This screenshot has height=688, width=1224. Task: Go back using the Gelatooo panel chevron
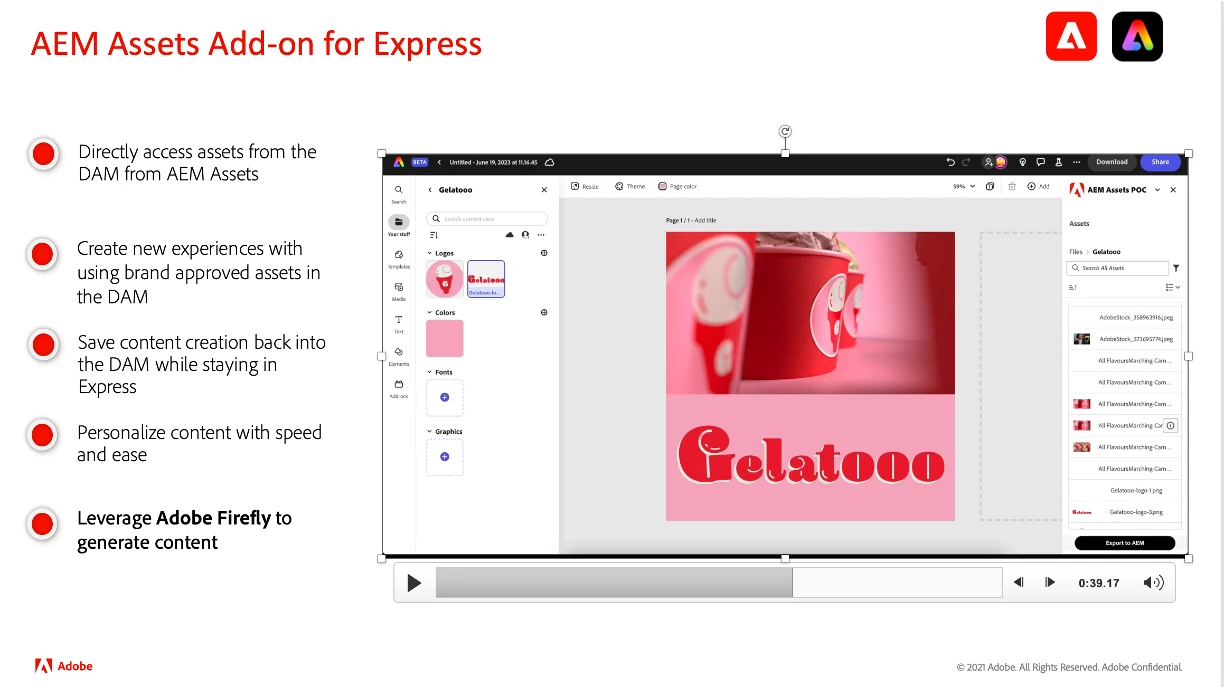(430, 190)
